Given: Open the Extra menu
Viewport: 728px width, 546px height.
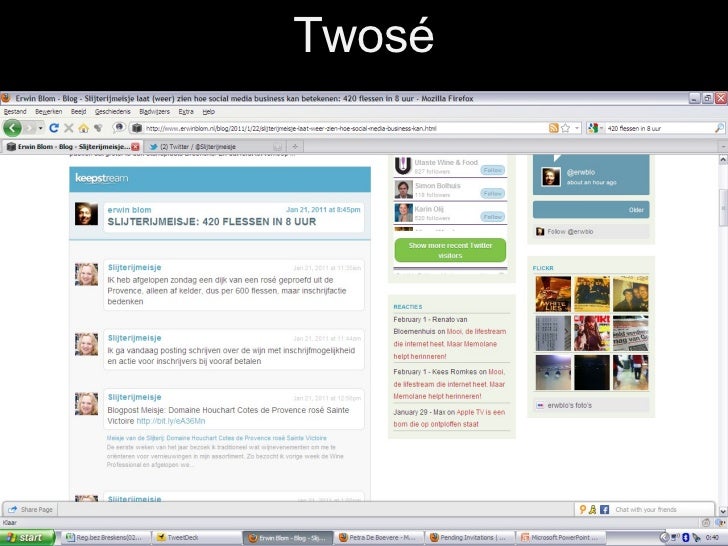Looking at the screenshot, I should point(186,112).
